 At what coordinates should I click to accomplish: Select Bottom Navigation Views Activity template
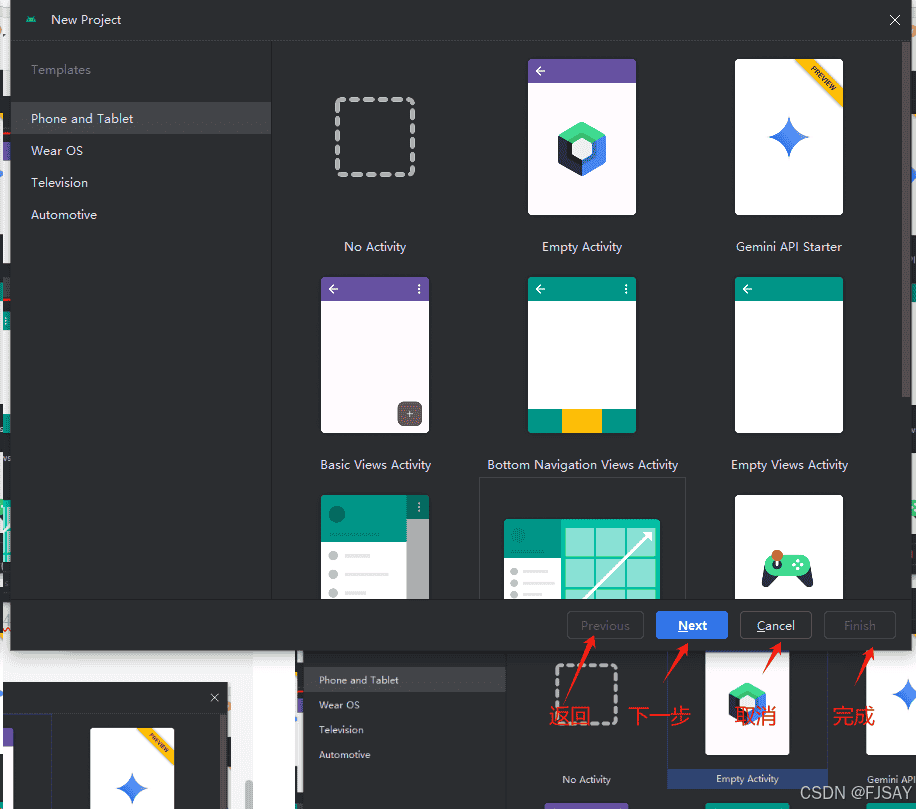click(581, 355)
